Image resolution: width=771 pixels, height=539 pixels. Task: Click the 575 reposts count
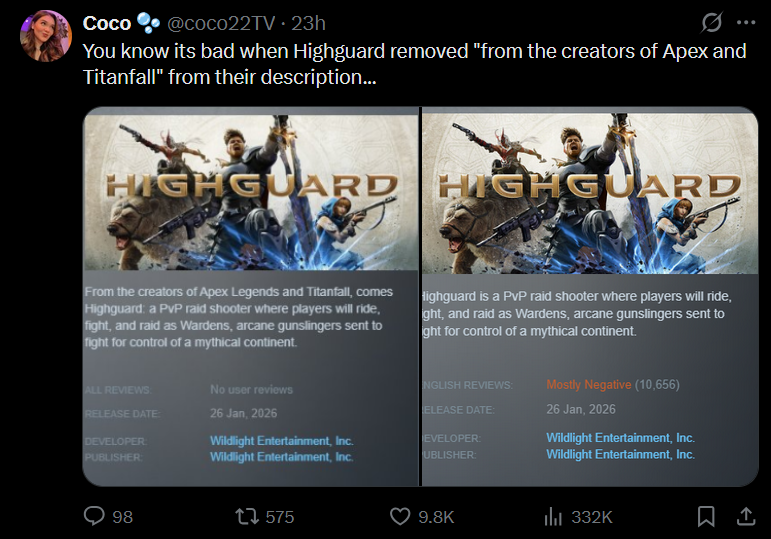(x=280, y=517)
